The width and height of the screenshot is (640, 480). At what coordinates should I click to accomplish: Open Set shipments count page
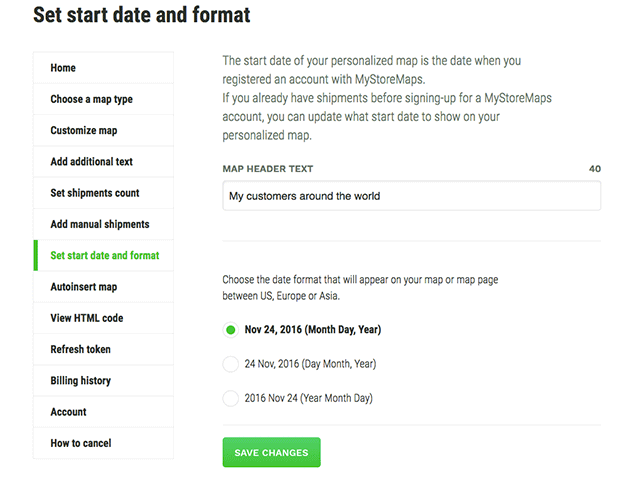pos(95,193)
